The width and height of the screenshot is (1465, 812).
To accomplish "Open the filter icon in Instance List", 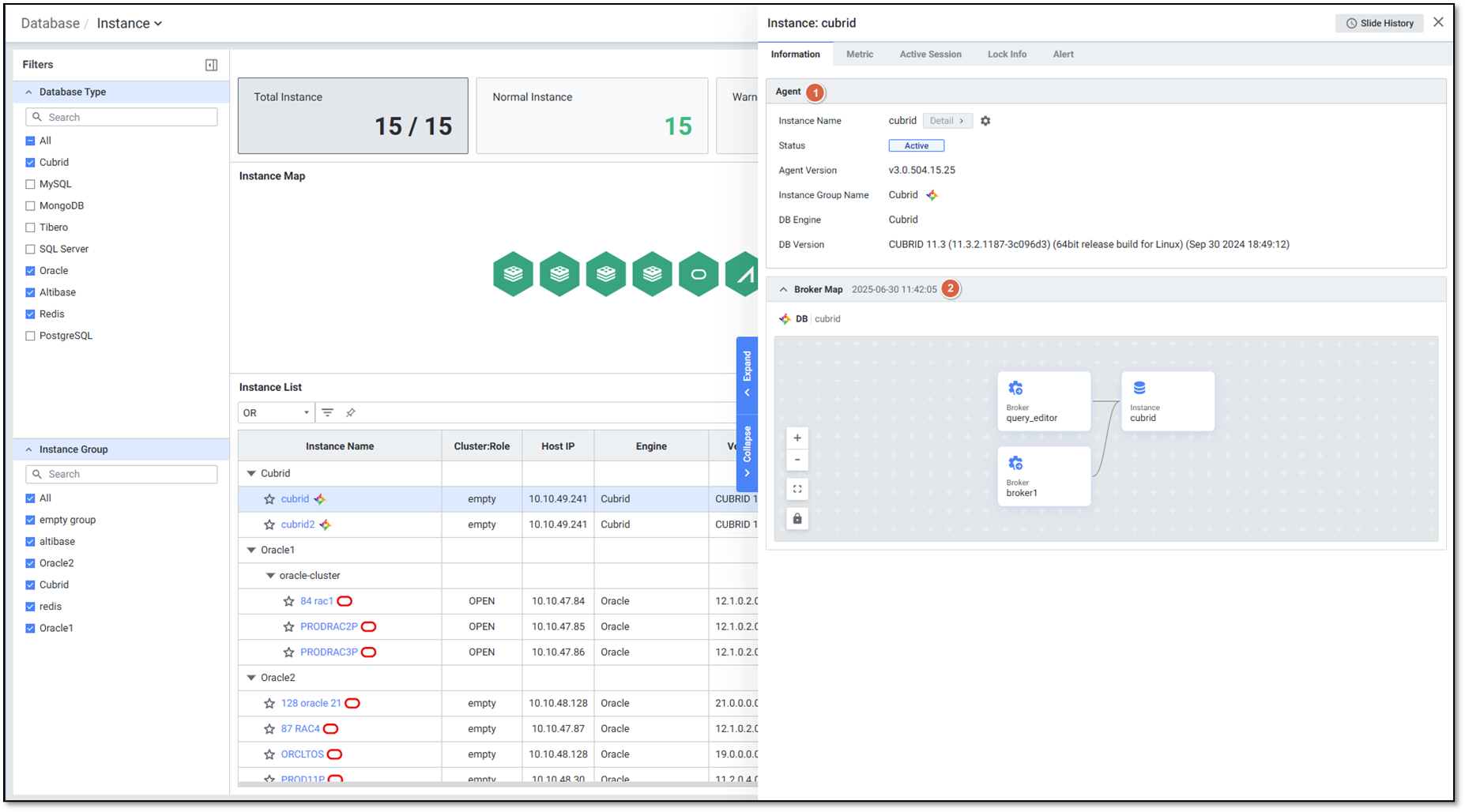I will pos(327,412).
